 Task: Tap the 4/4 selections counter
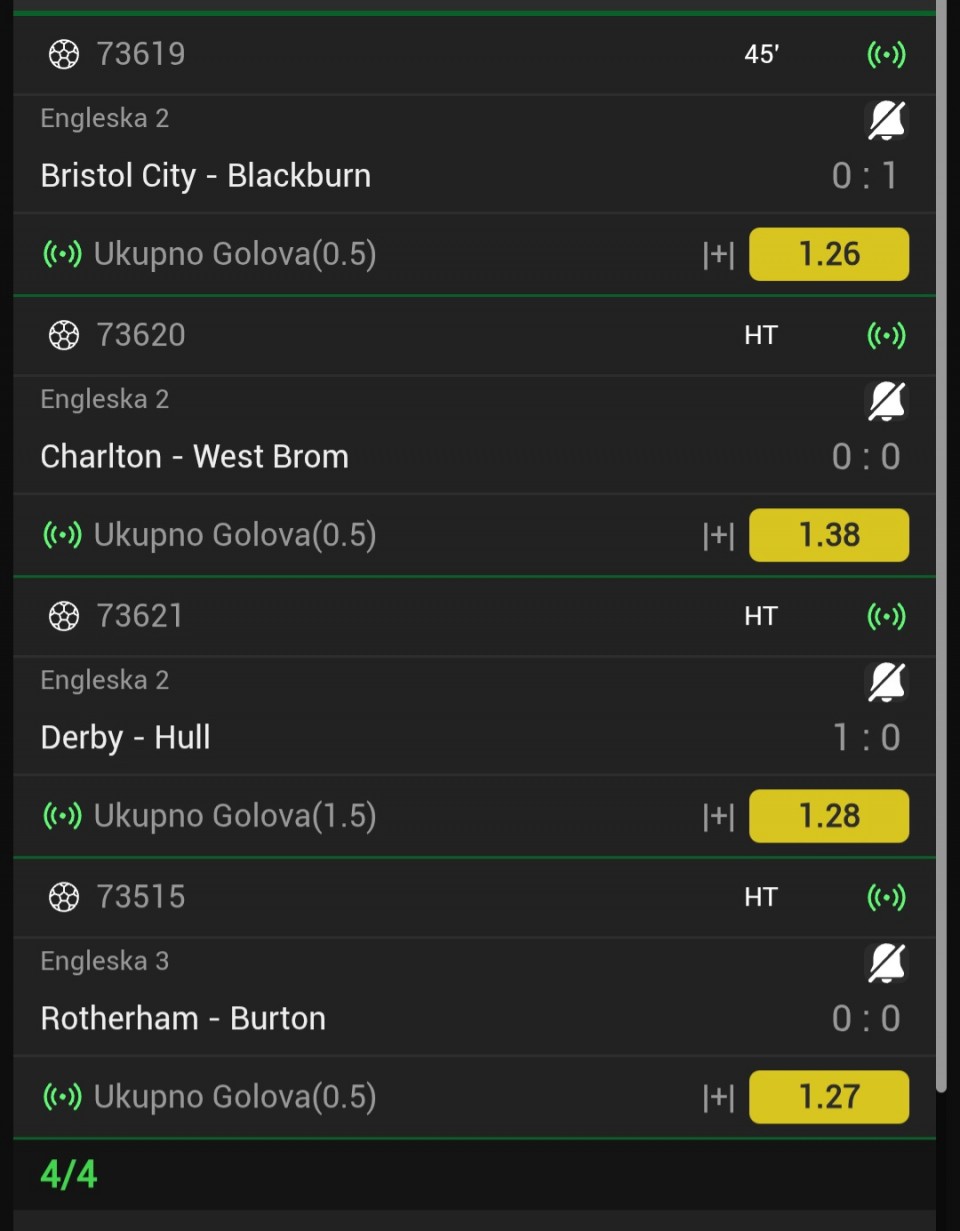[69, 1174]
